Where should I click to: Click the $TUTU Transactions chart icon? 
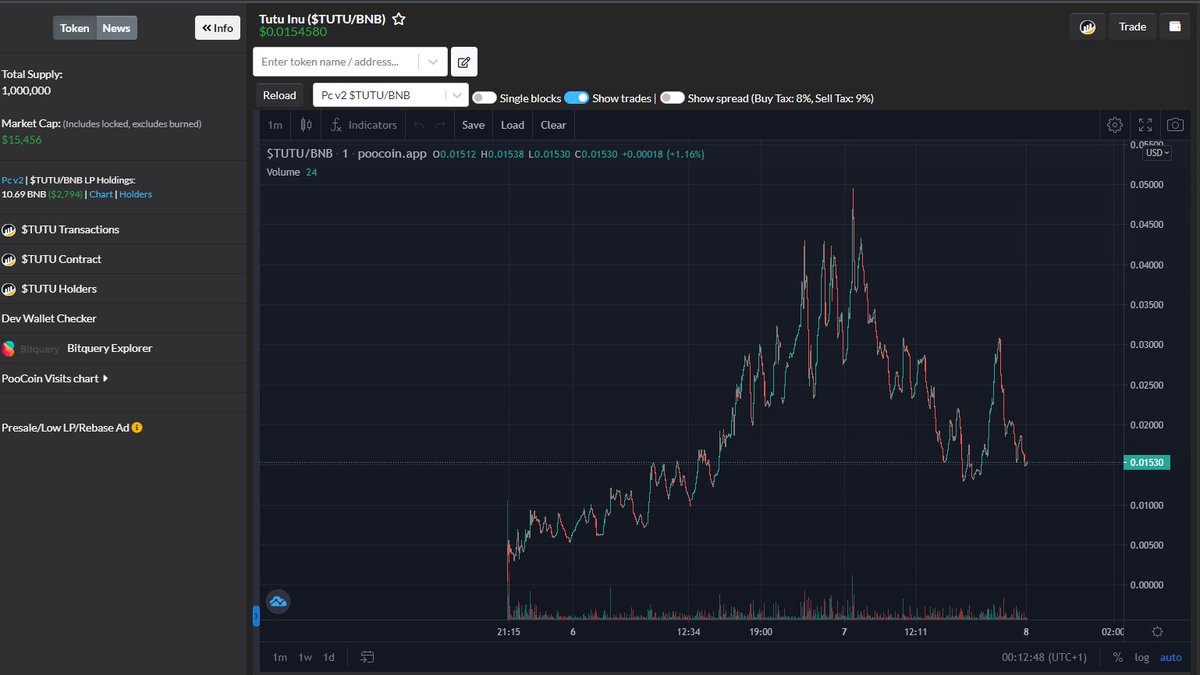click(x=9, y=230)
